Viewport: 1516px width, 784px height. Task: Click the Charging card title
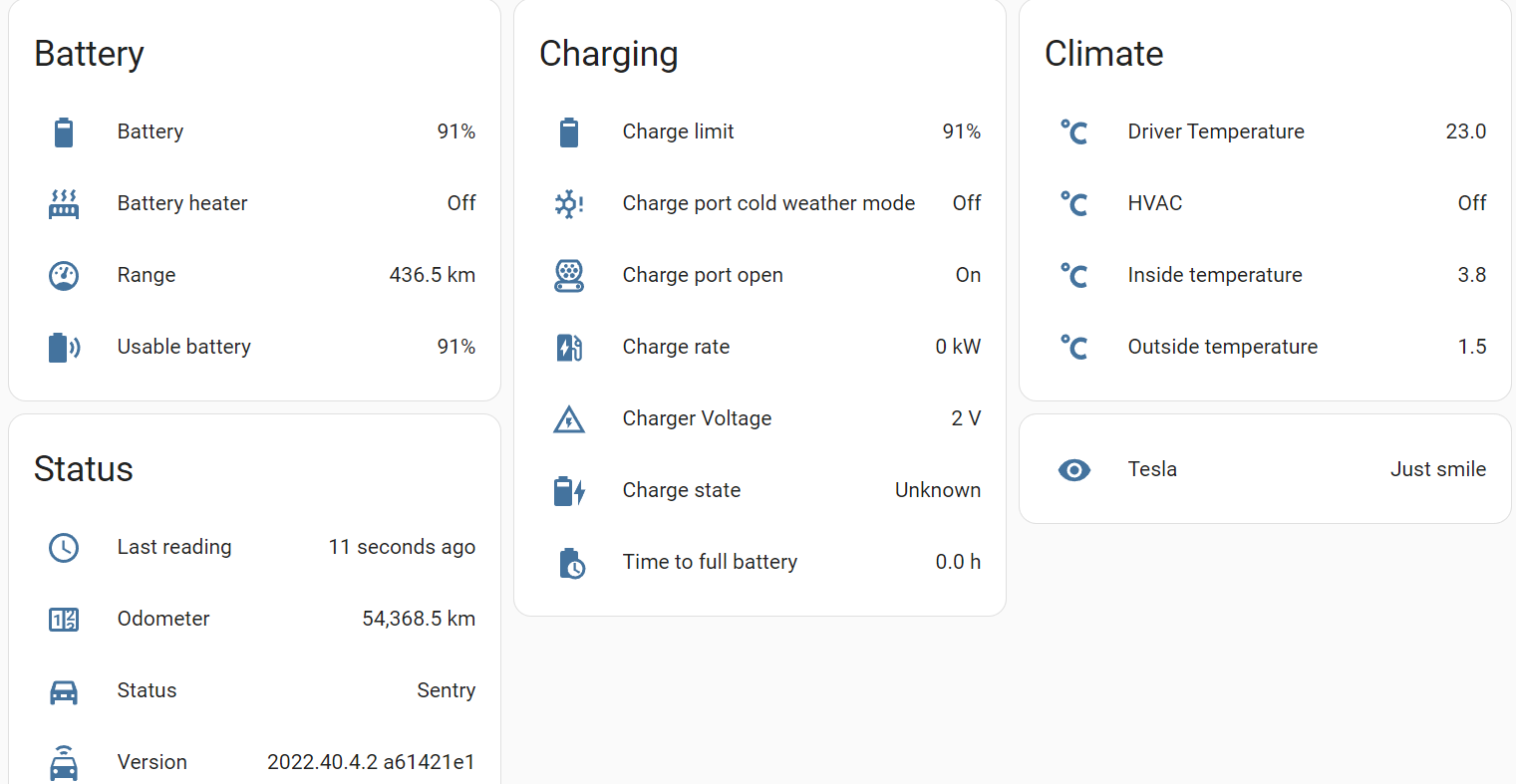609,54
